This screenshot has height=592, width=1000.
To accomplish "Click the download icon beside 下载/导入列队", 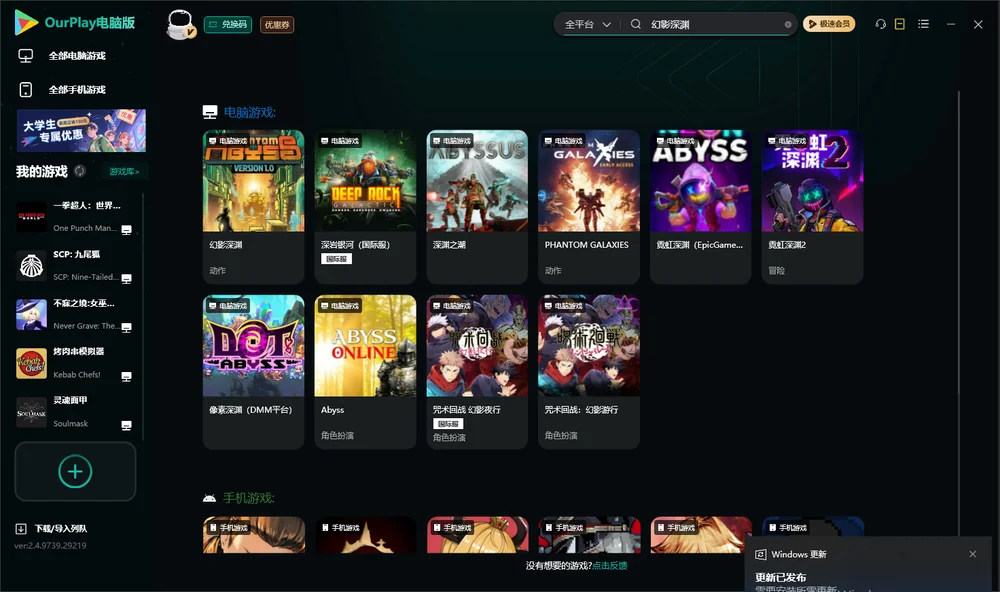I will [21, 529].
